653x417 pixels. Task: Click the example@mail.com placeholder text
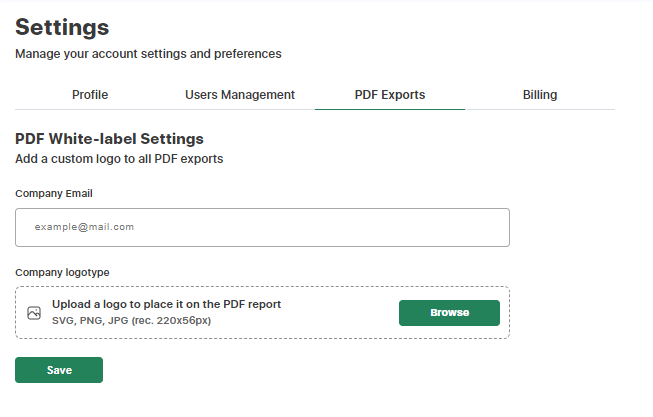point(84,227)
